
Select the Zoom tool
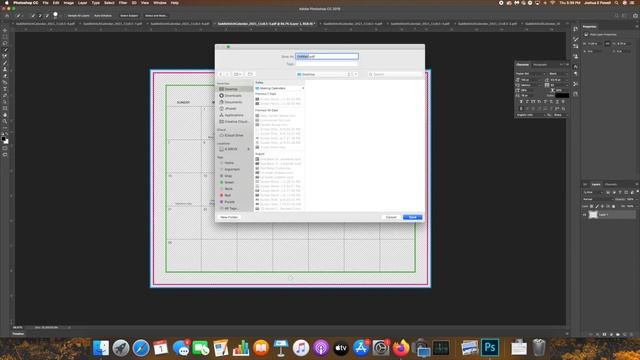point(5,122)
